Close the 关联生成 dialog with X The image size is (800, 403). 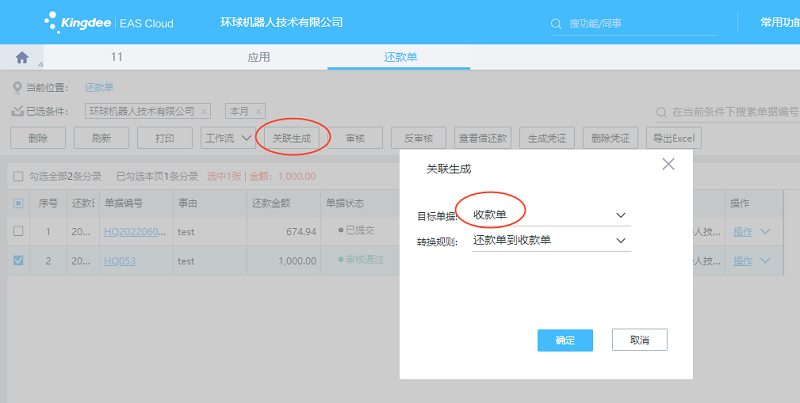pyautogui.click(x=668, y=164)
